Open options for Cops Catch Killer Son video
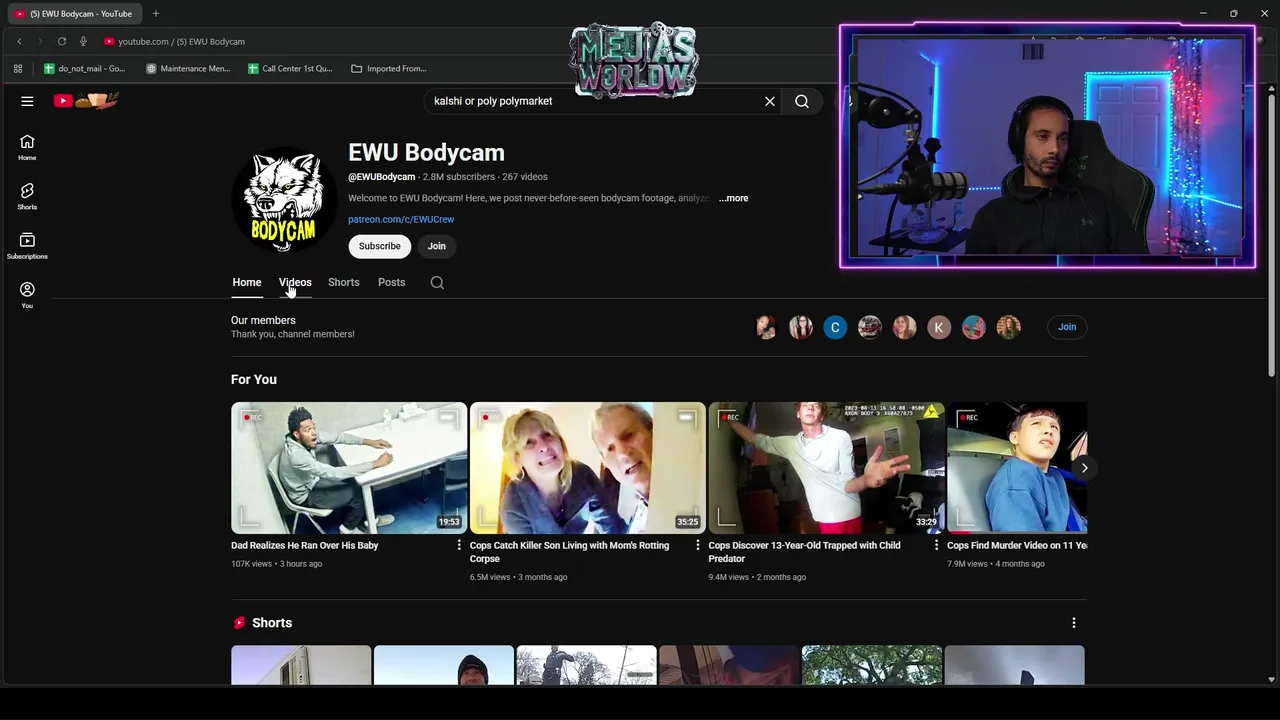Image resolution: width=1280 pixels, height=720 pixels. (698, 545)
